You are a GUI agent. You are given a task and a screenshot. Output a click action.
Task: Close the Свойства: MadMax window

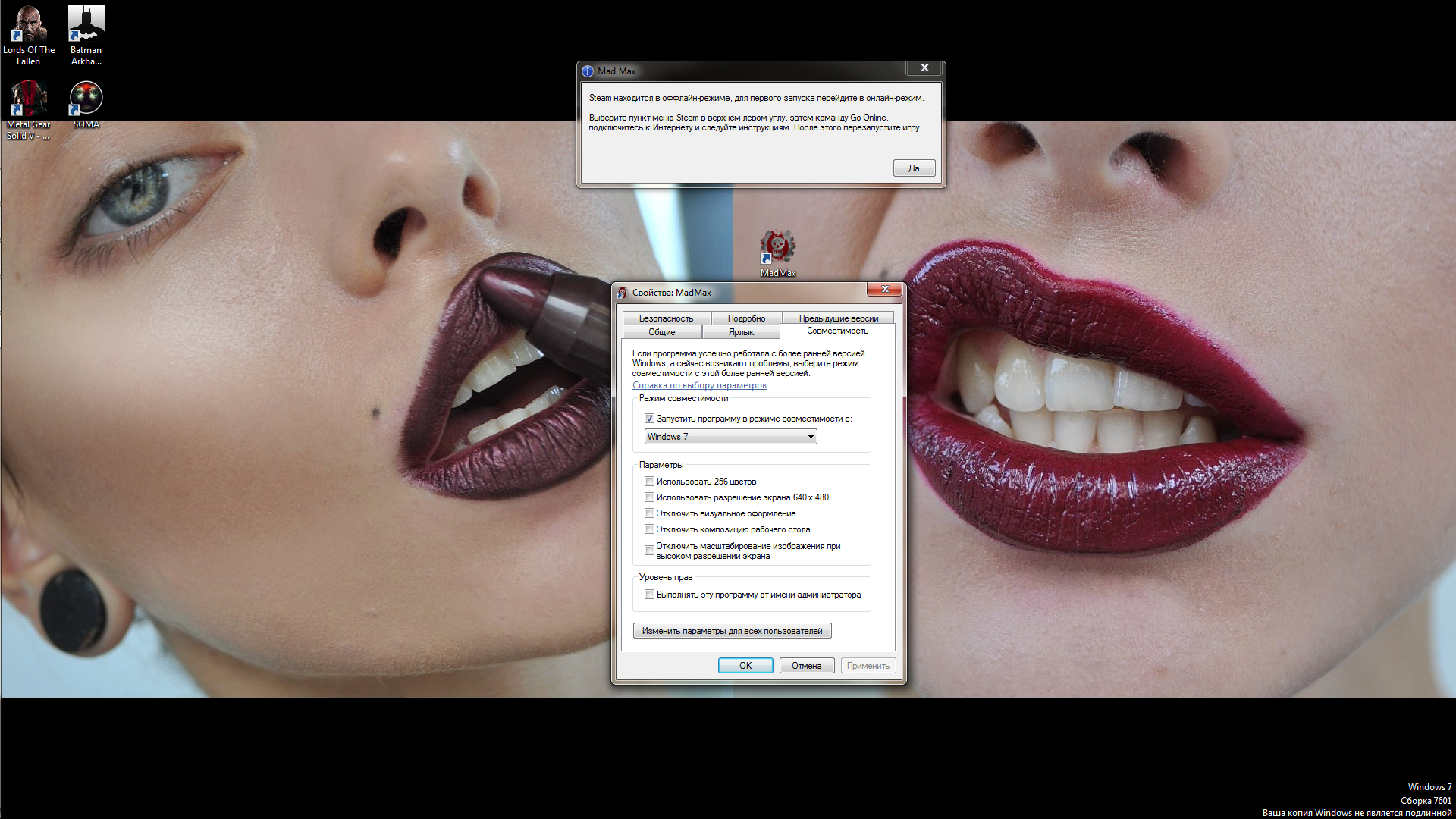885,289
